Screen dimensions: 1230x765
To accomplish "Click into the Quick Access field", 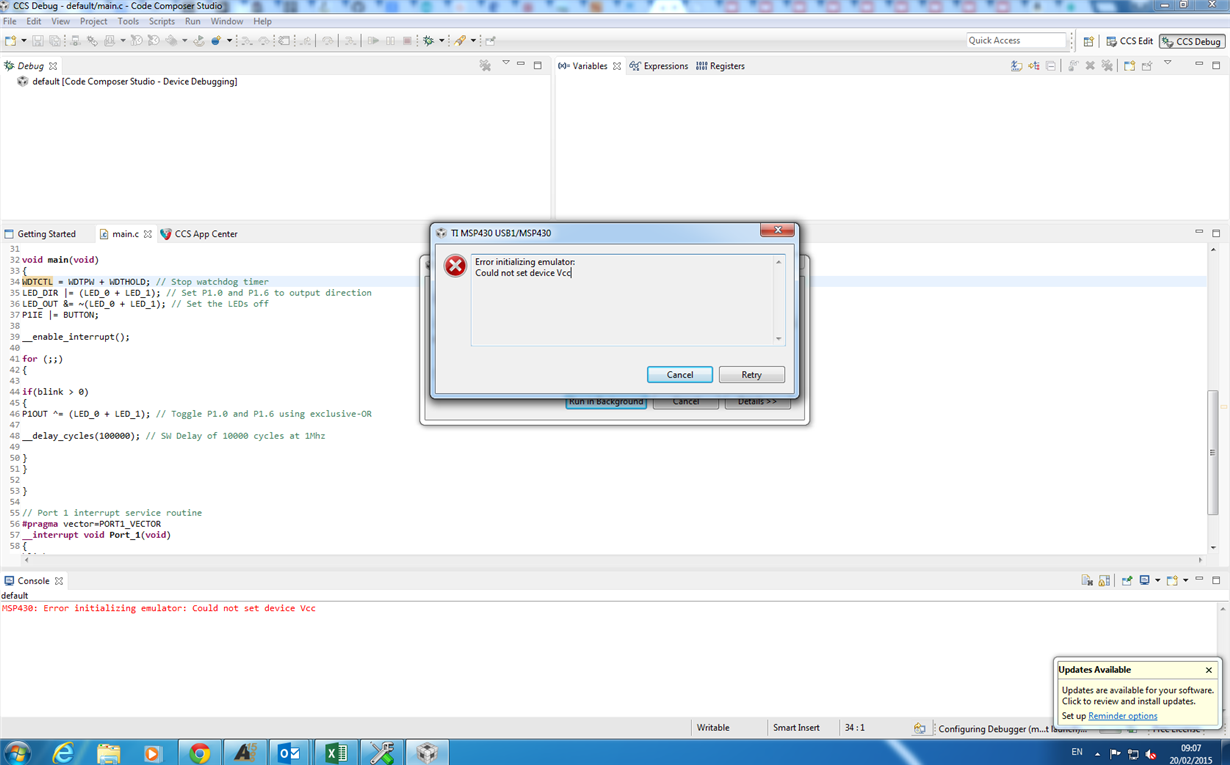I will (1016, 40).
